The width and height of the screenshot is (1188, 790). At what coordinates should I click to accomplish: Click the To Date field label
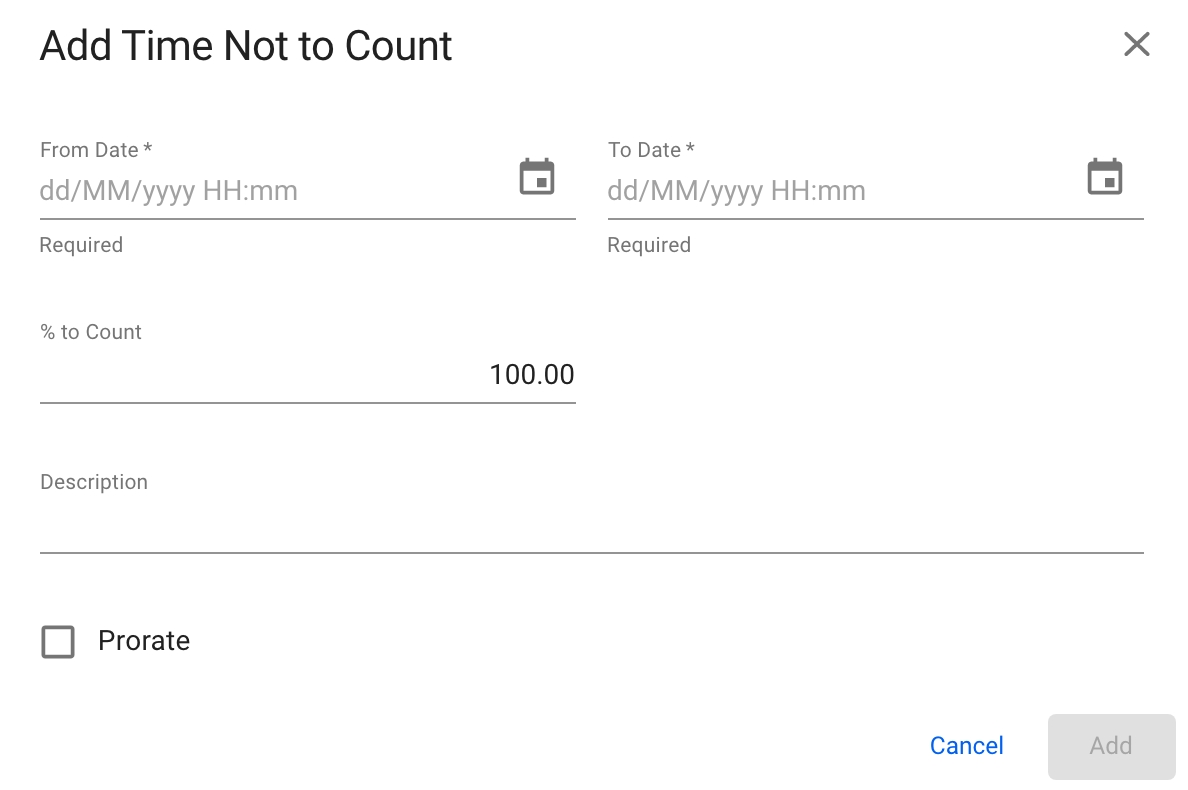tap(644, 150)
